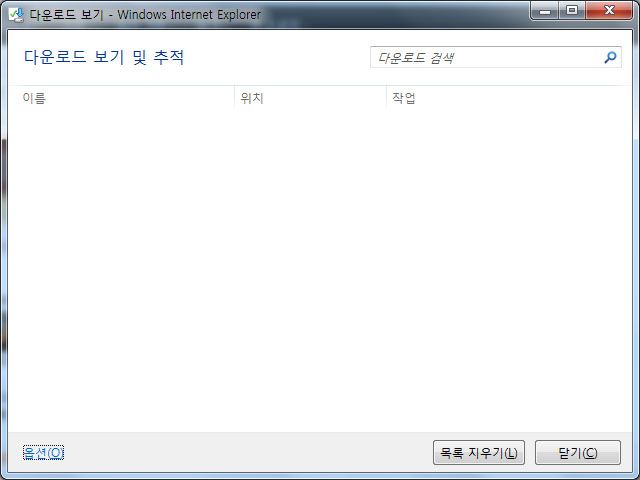640x480 pixels.
Task: Click the 닫기(C) button
Action: (x=578, y=453)
